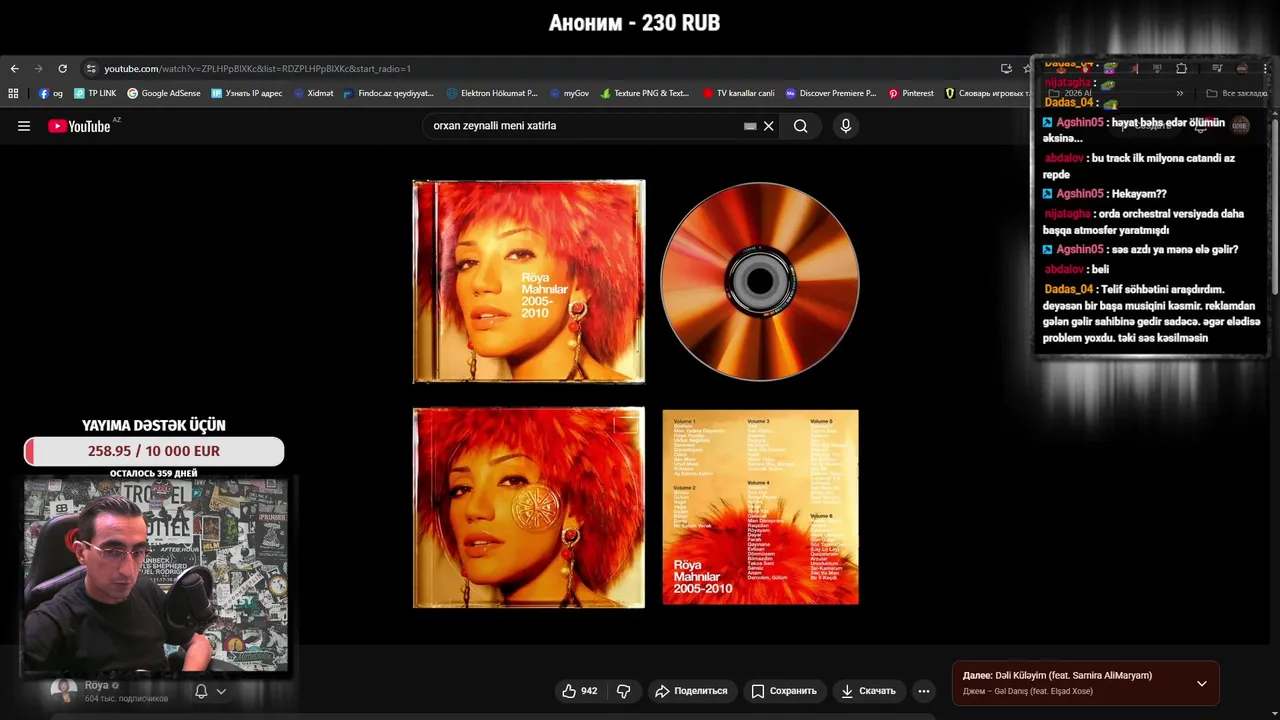This screenshot has height=720, width=1280.
Task: Open the myGov bookmark
Action: pyautogui.click(x=570, y=93)
